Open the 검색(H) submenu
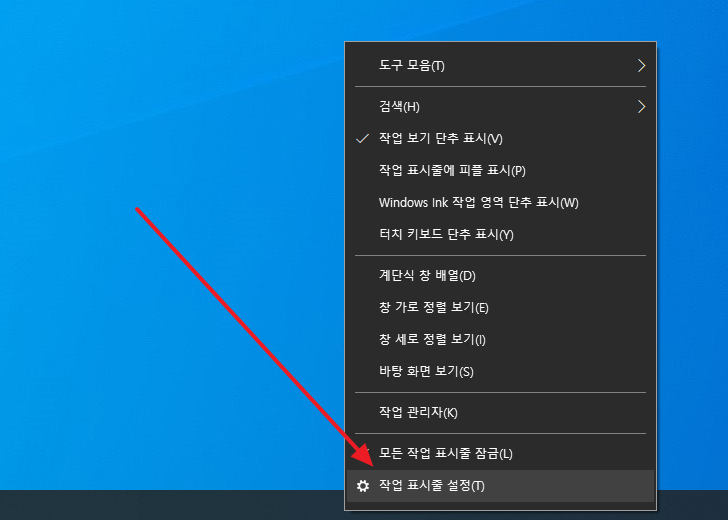 [x=500, y=107]
